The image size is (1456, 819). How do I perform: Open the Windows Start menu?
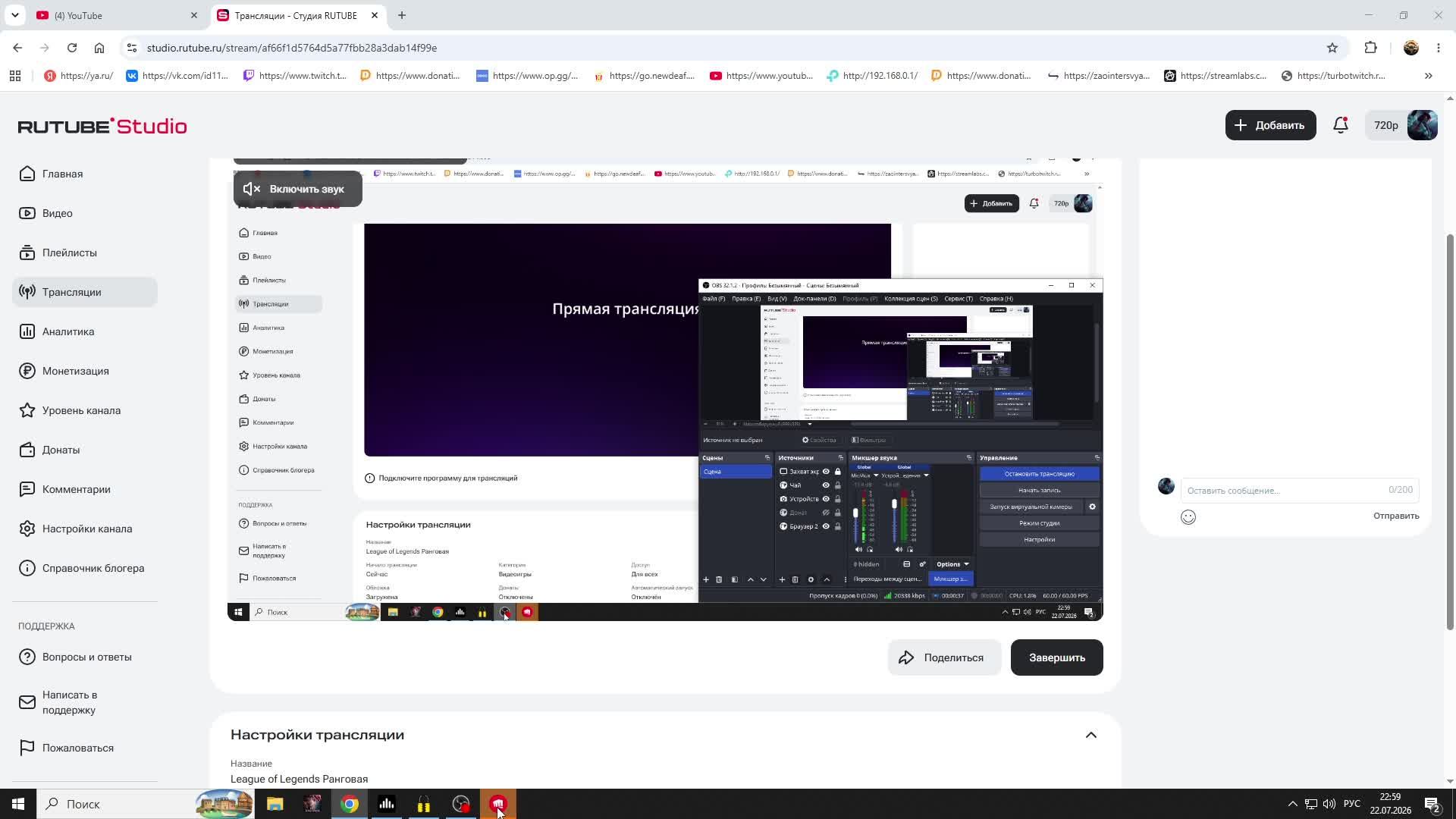point(18,804)
